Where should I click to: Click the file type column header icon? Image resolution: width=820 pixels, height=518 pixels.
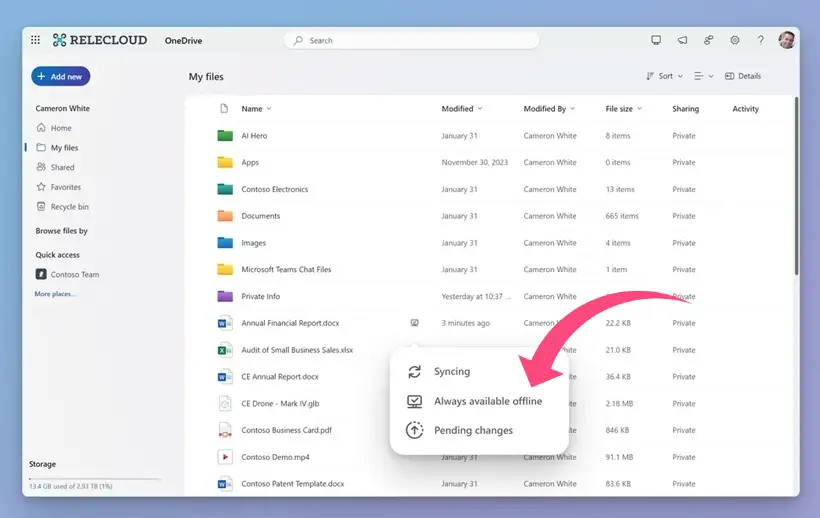[224, 108]
